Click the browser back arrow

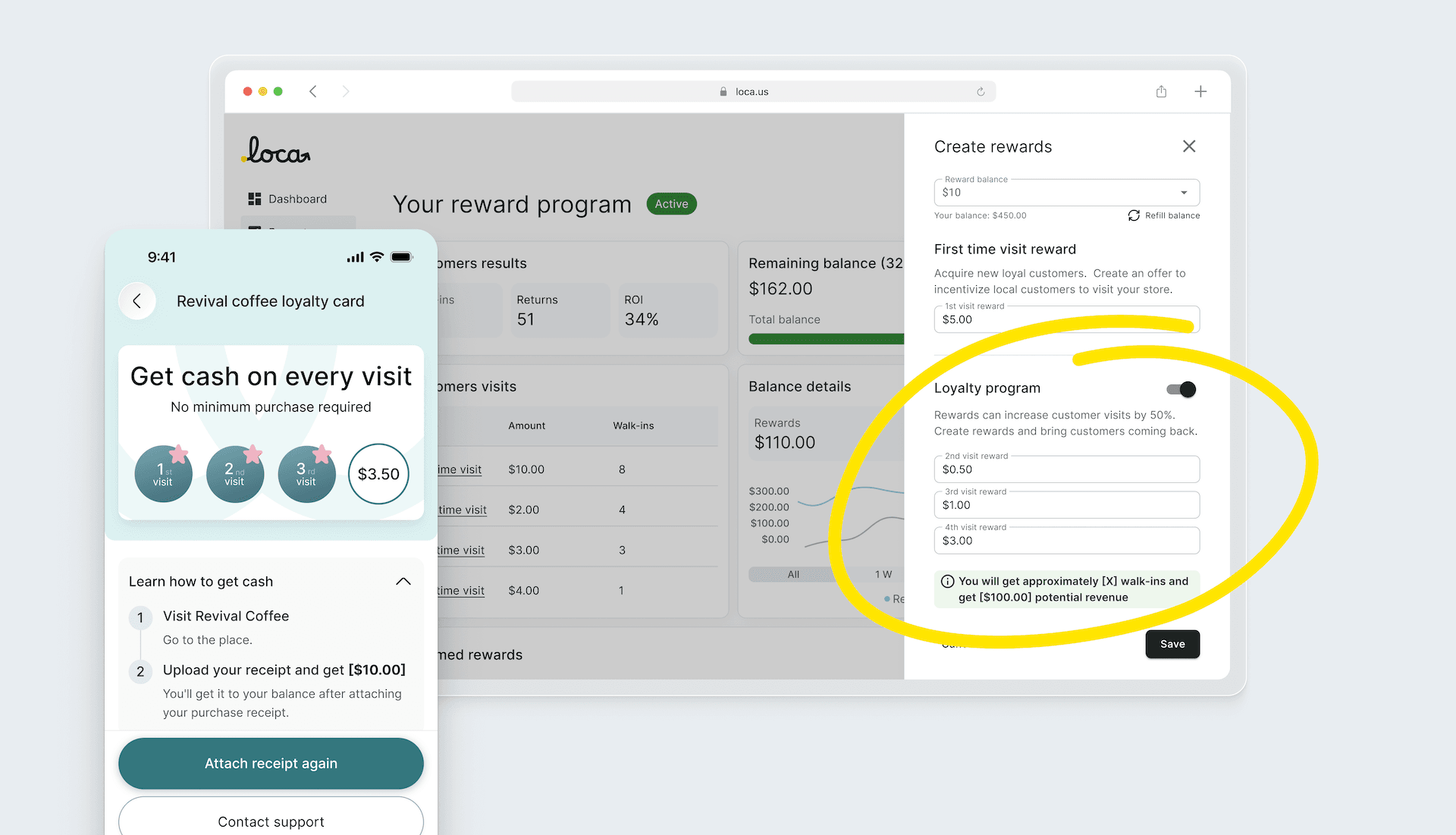pos(312,92)
